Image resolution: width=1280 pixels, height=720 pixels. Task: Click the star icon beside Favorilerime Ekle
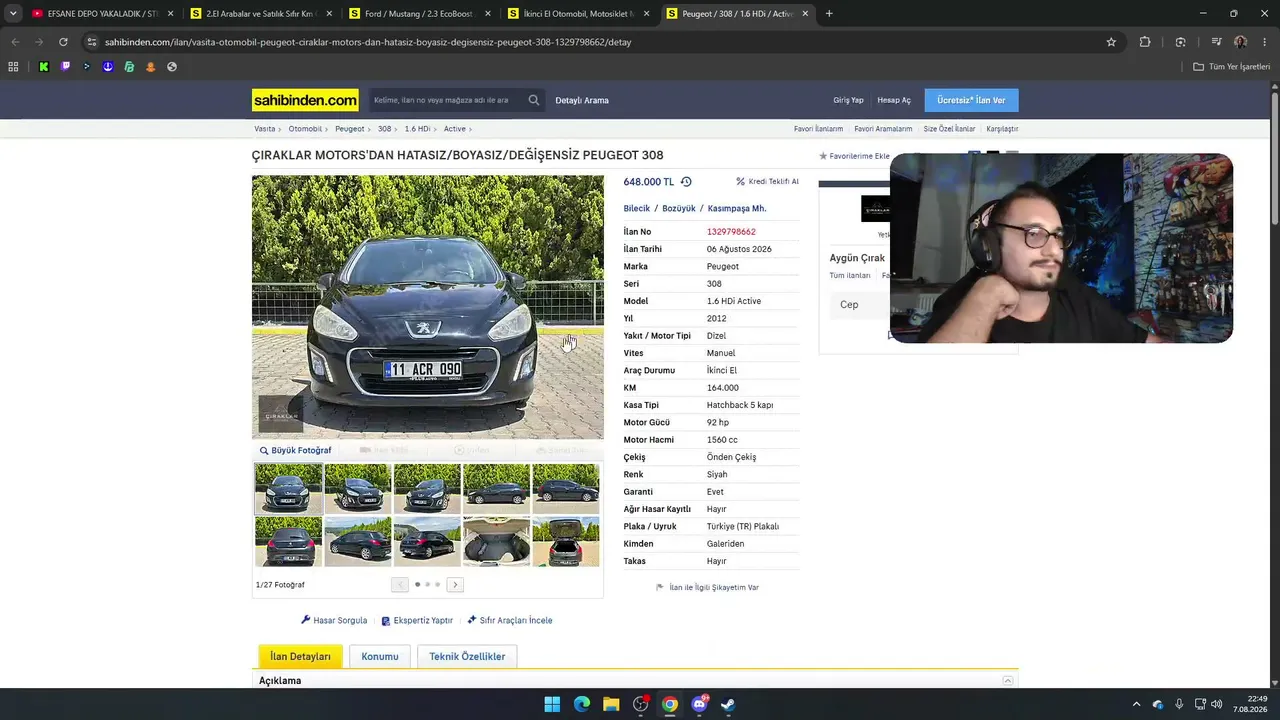point(823,156)
